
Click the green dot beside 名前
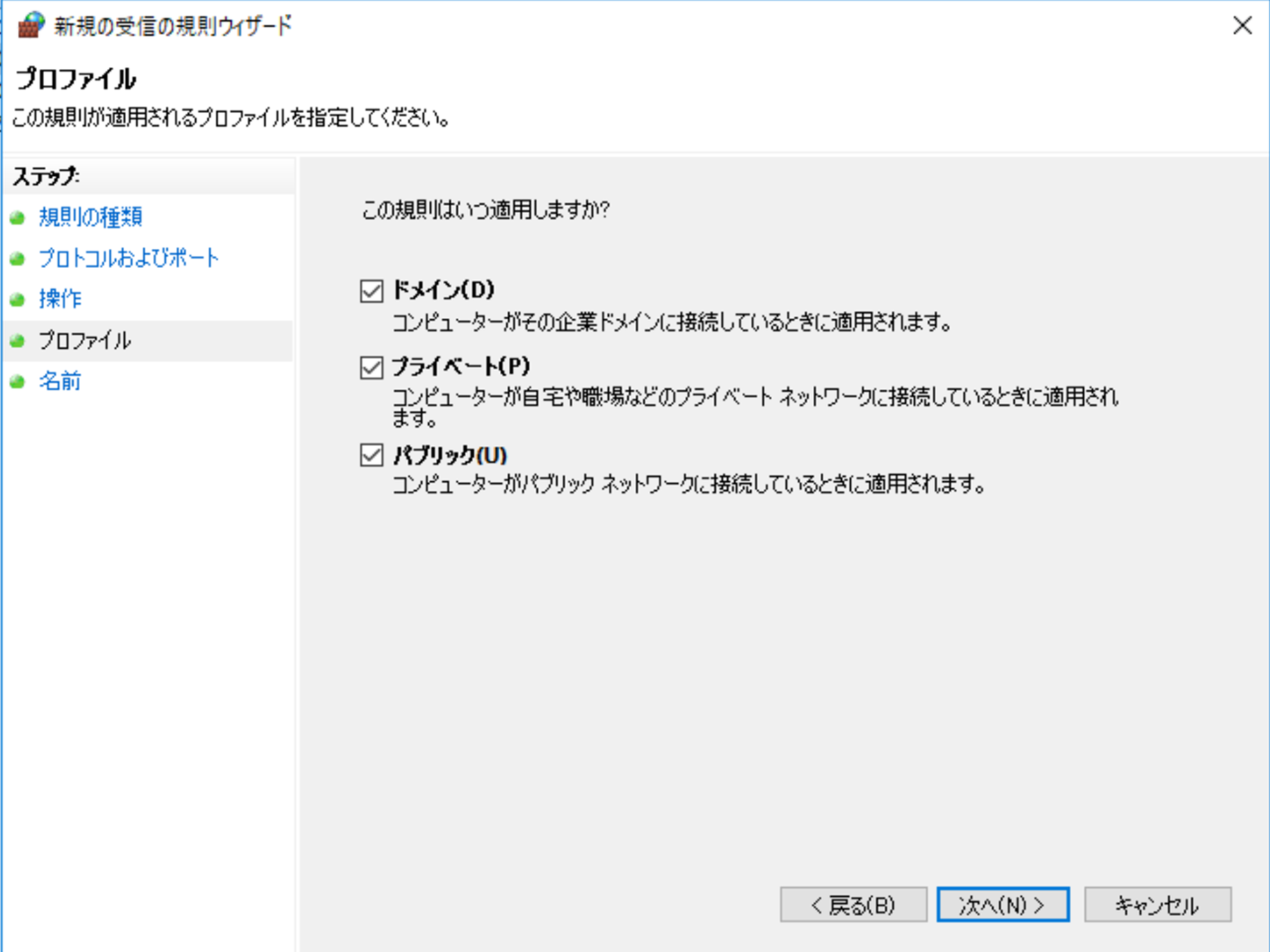pyautogui.click(x=18, y=381)
